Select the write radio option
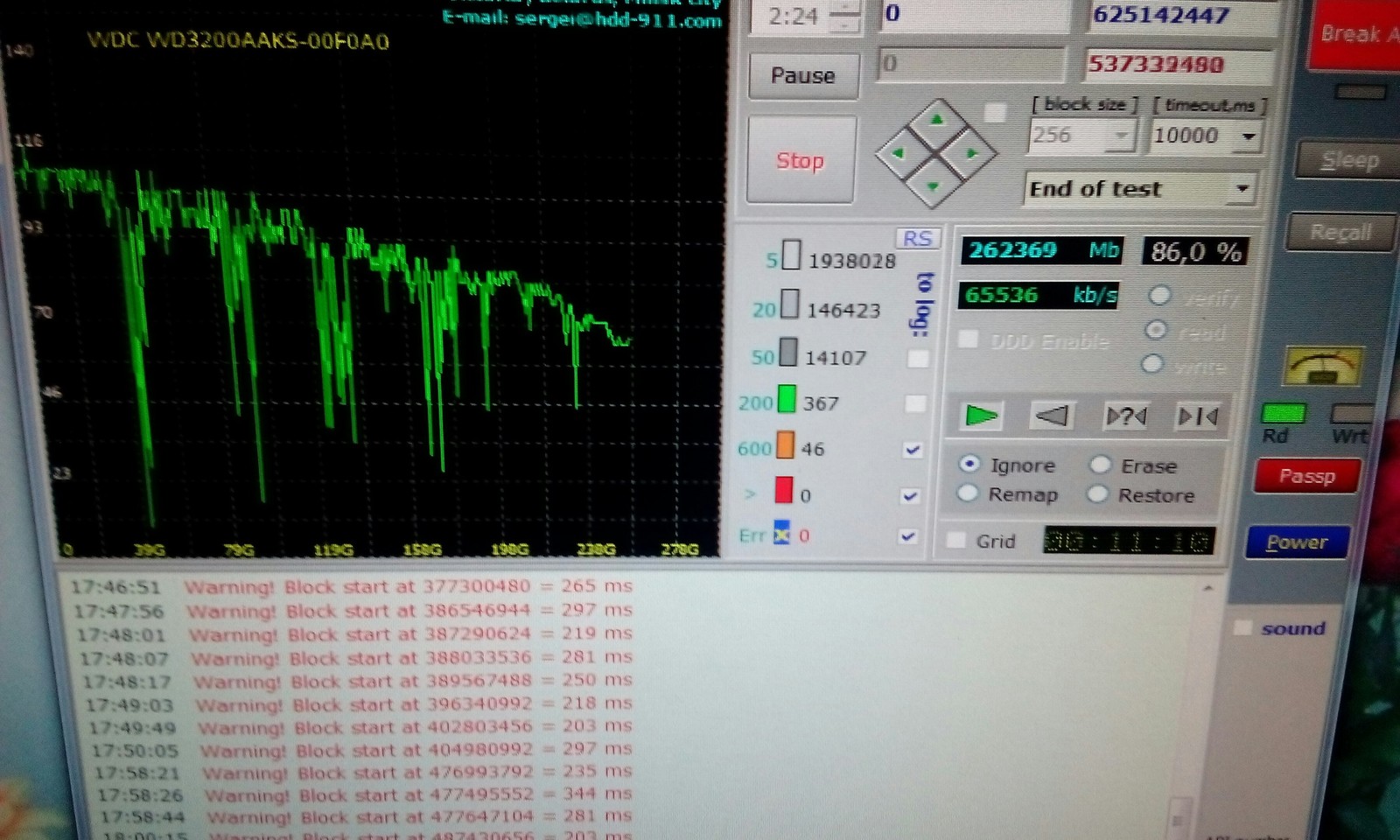The image size is (1400, 840). click(x=1152, y=363)
